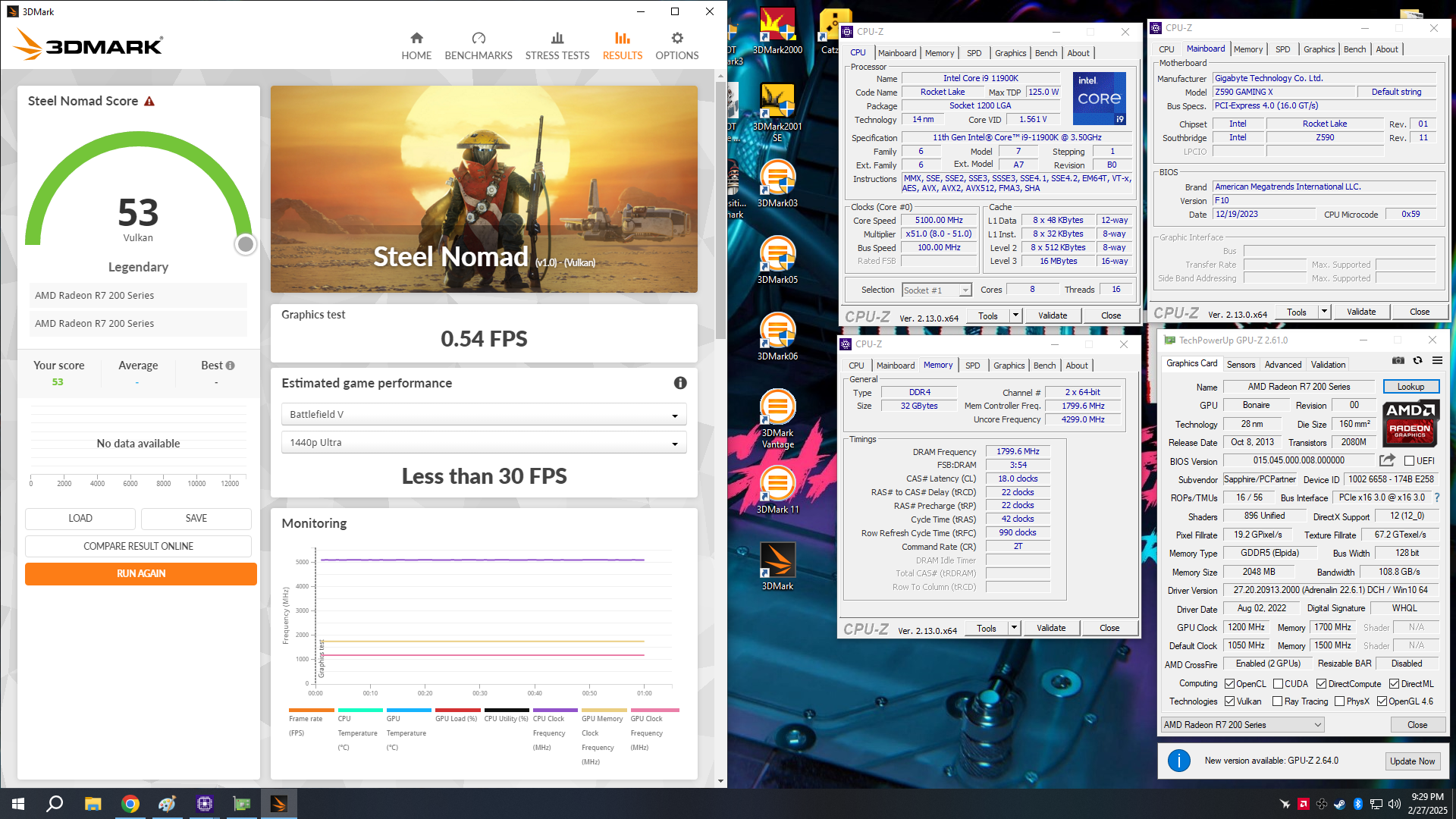Toggle Vulkan checkbox in GPU-Z
Screen dimensions: 1456x819
[1230, 701]
